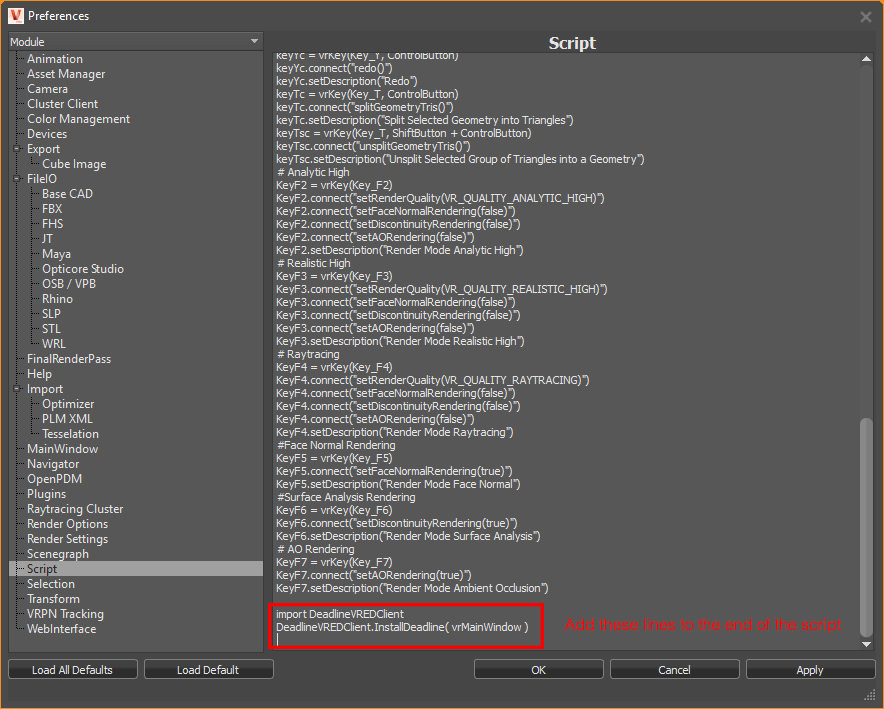Collapse the Import tree node

point(17,389)
